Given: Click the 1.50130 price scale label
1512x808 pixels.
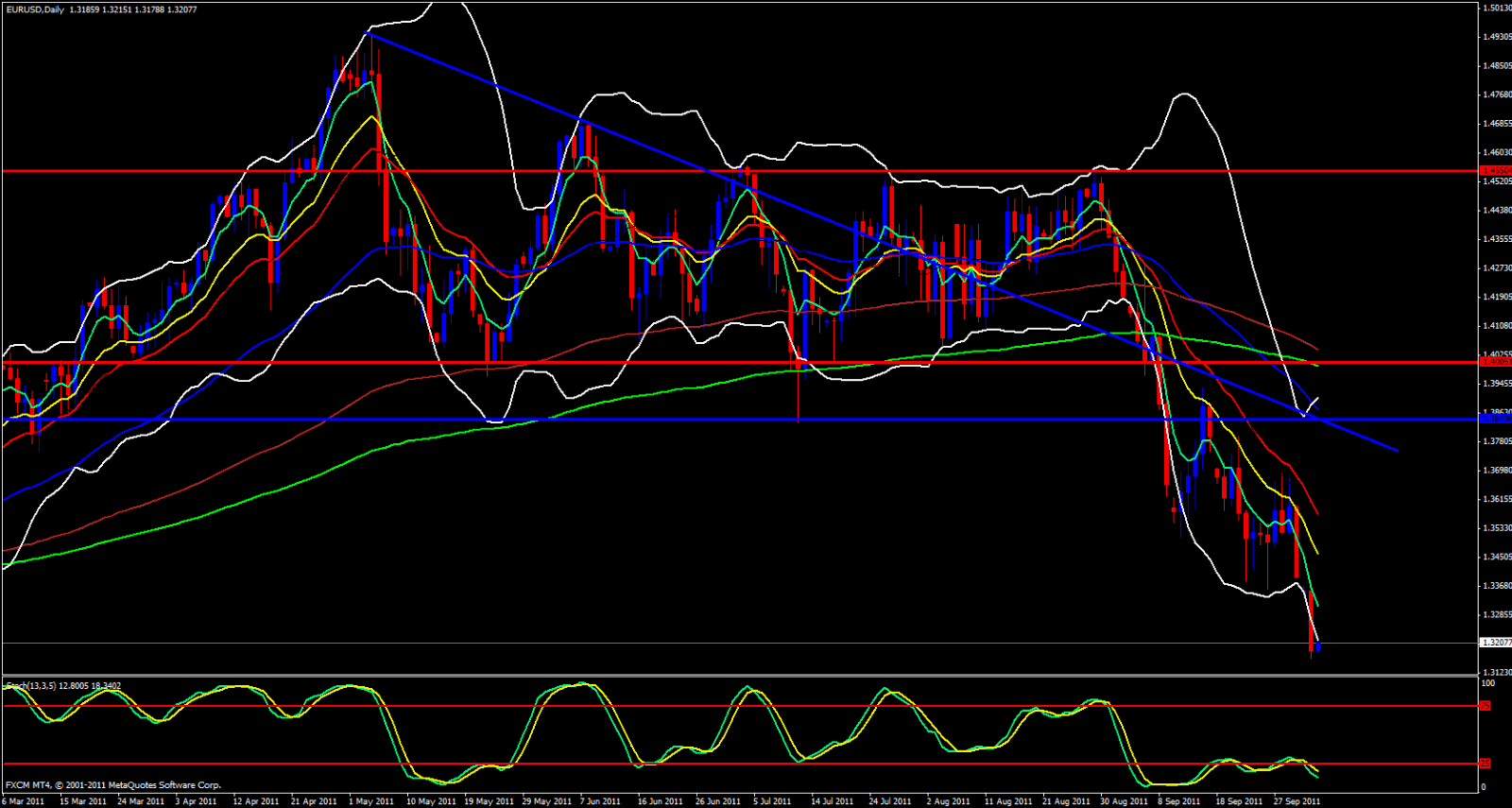Looking at the screenshot, I should [x=1496, y=9].
